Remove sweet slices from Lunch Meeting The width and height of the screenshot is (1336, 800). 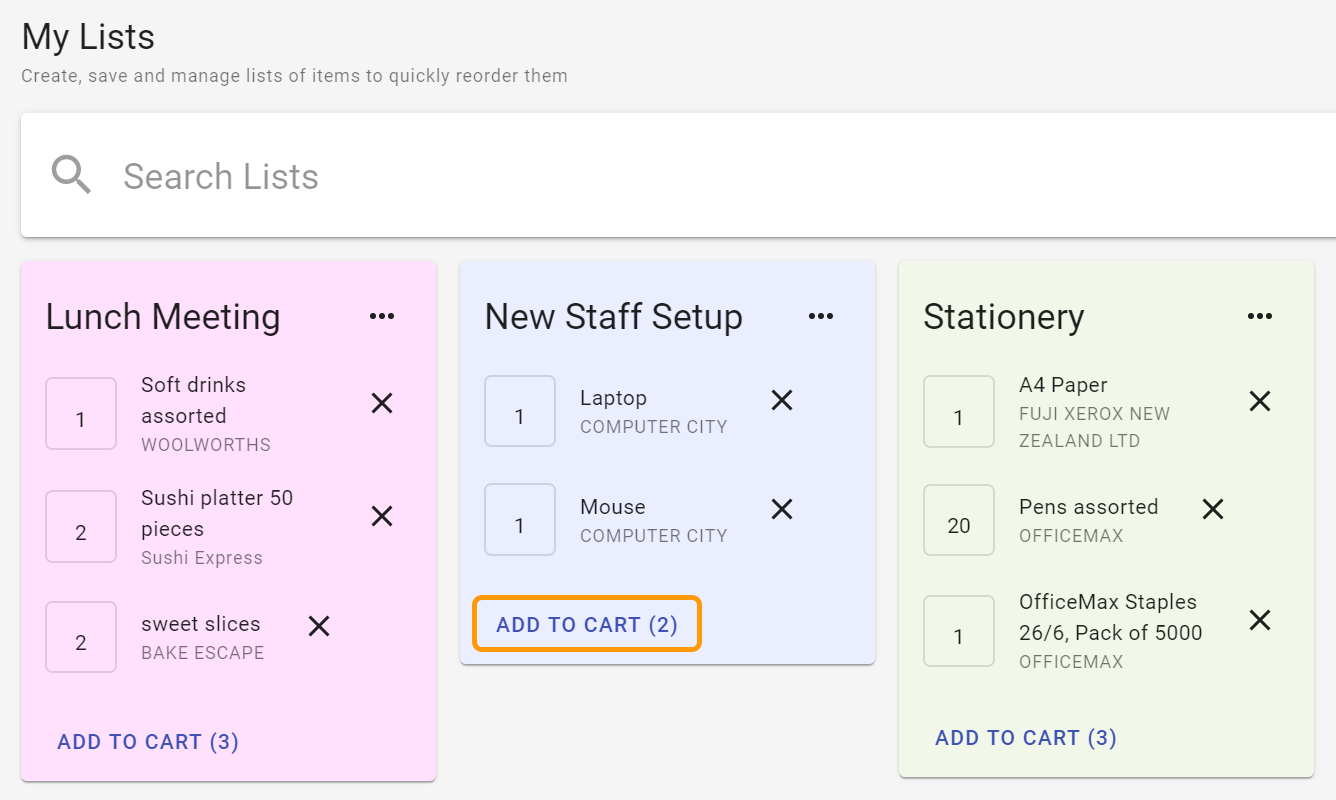point(318,625)
